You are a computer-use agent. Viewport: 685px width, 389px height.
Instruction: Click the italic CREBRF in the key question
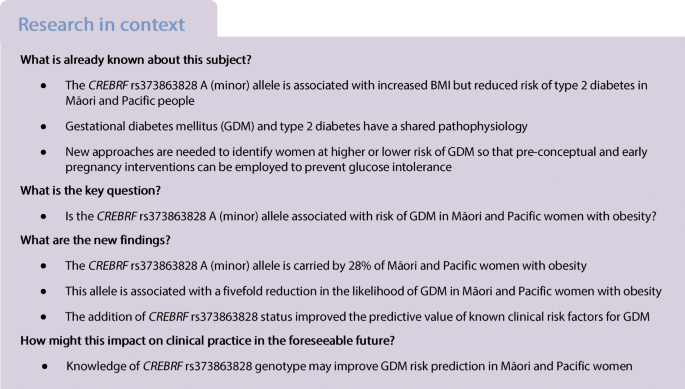[117, 216]
